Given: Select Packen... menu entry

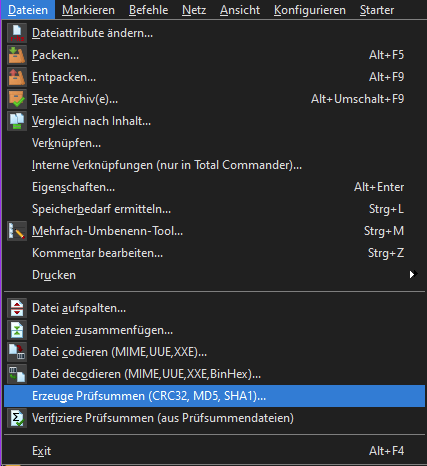Looking at the screenshot, I should 214,55.
